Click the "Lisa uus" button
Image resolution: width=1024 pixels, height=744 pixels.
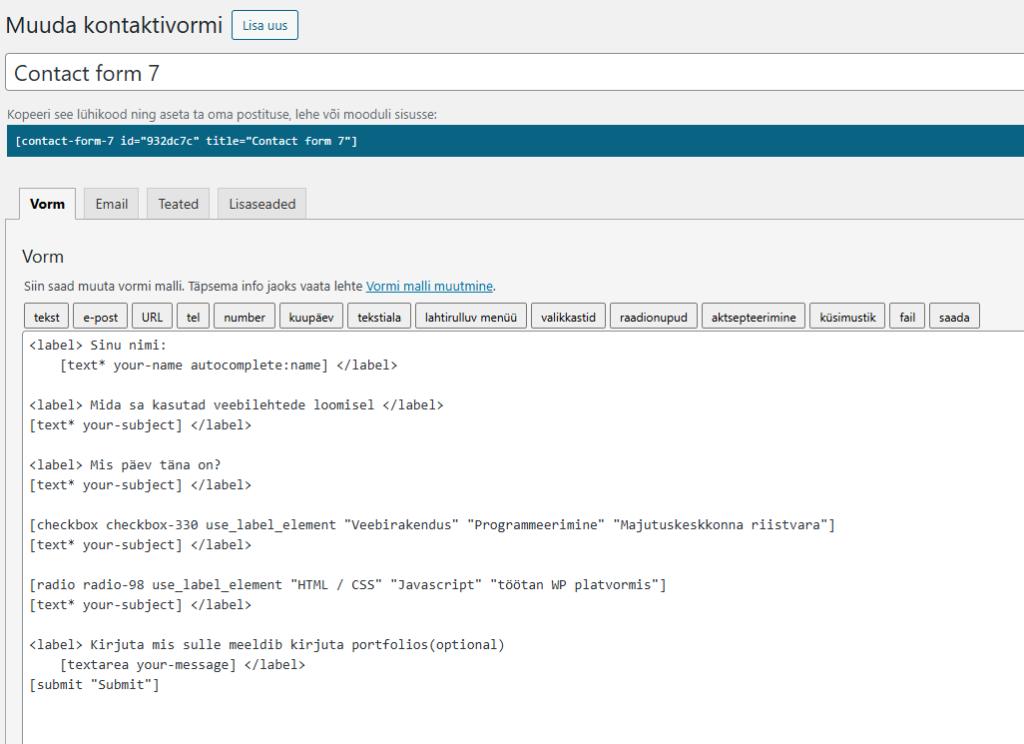pyautogui.click(x=264, y=25)
